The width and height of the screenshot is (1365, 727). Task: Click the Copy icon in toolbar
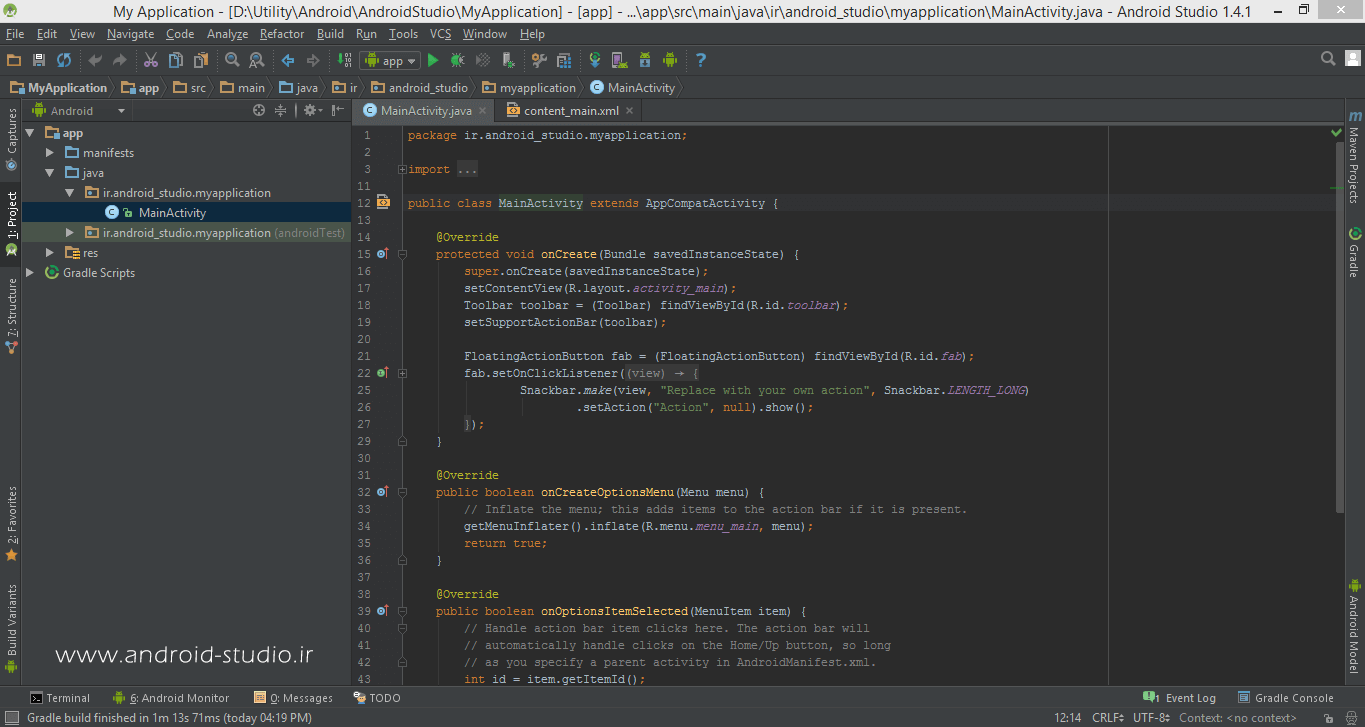tap(176, 60)
